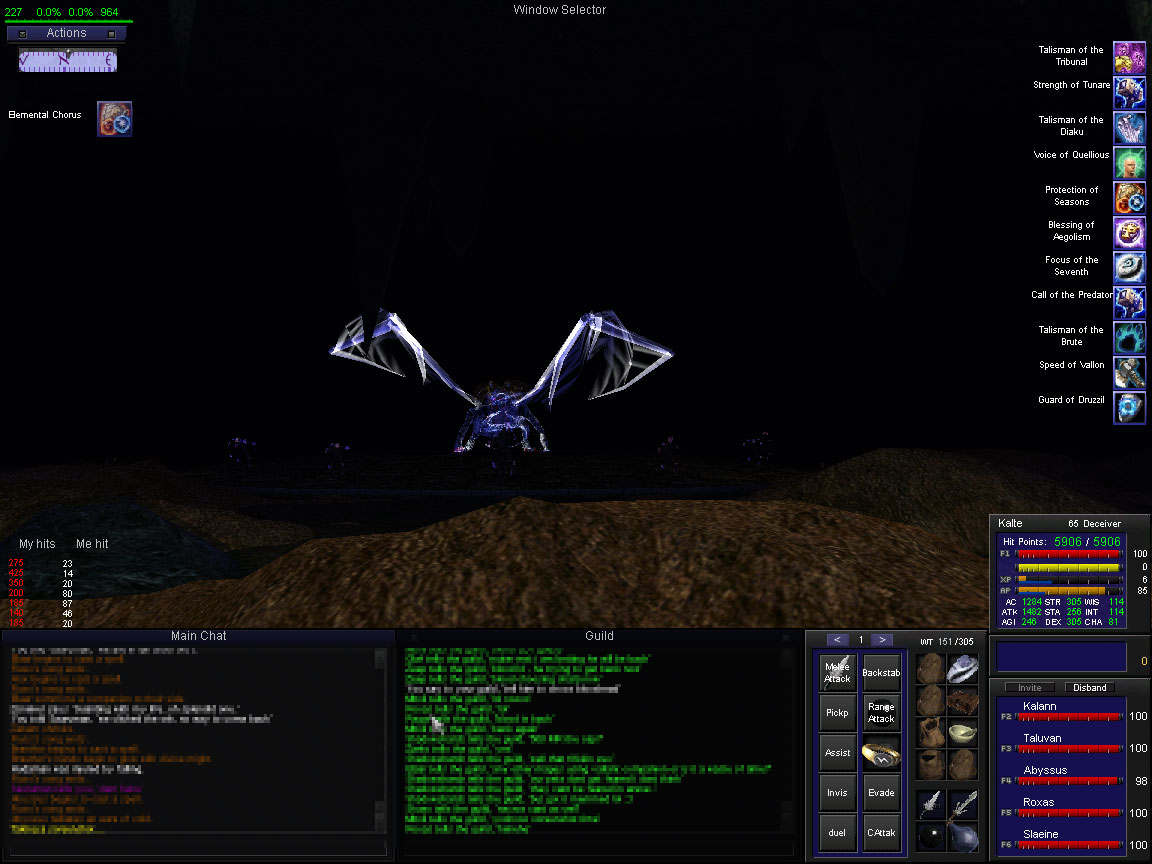This screenshot has height=864, width=1152.
Task: Click the compass strip below Actions
Action: point(68,60)
